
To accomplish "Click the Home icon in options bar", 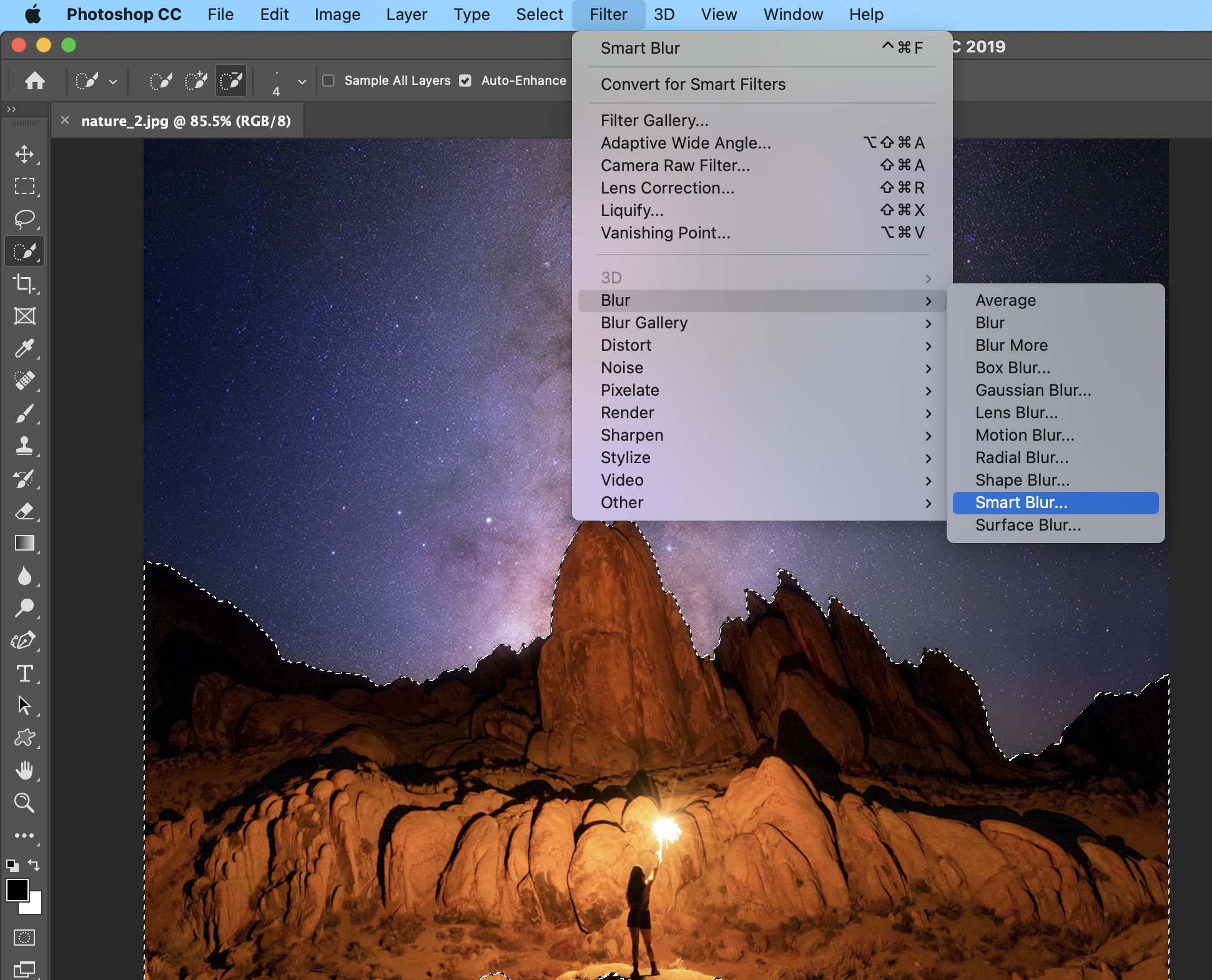I will [x=35, y=81].
